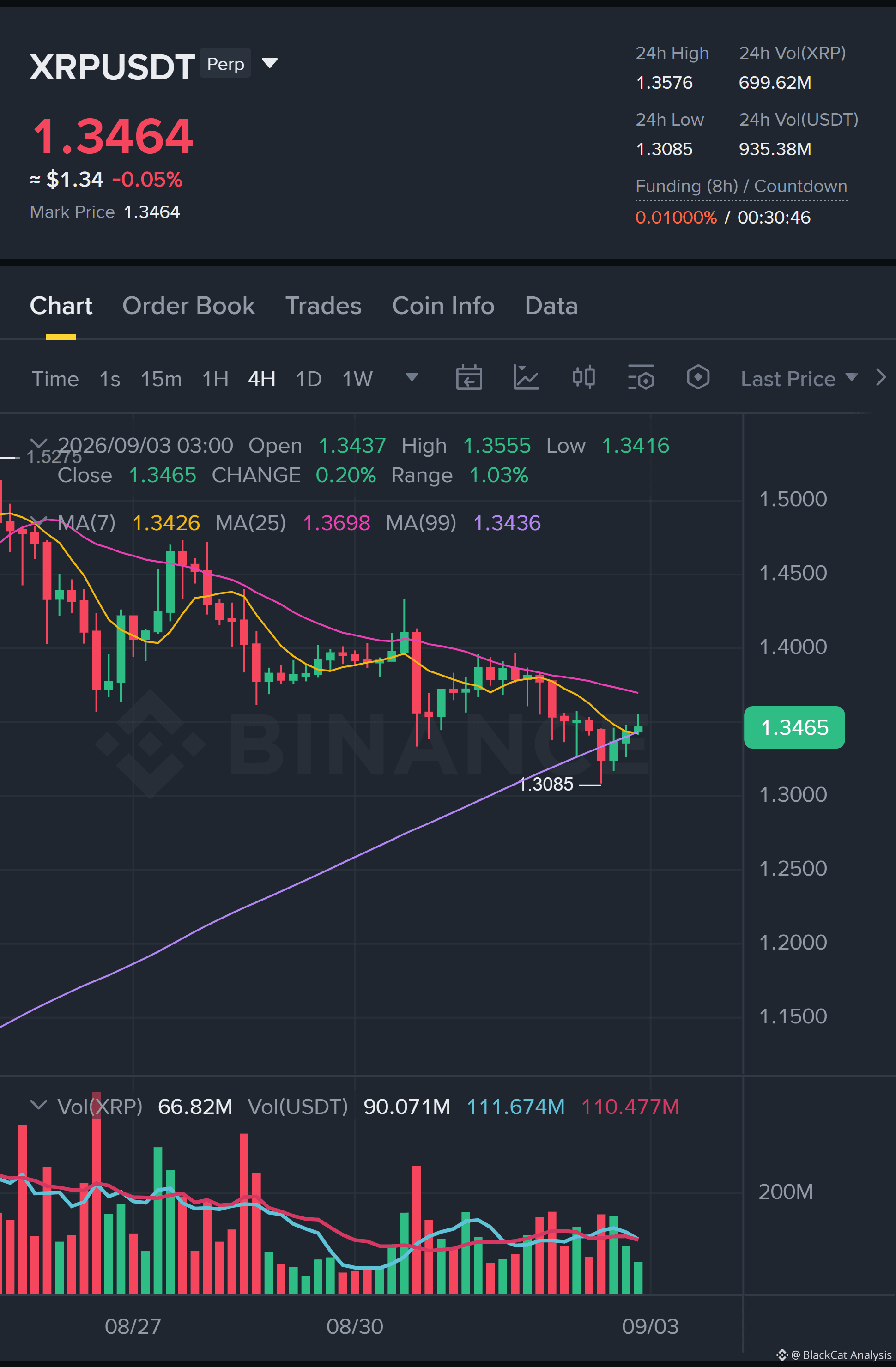Tap the Perp contract label

click(x=225, y=63)
